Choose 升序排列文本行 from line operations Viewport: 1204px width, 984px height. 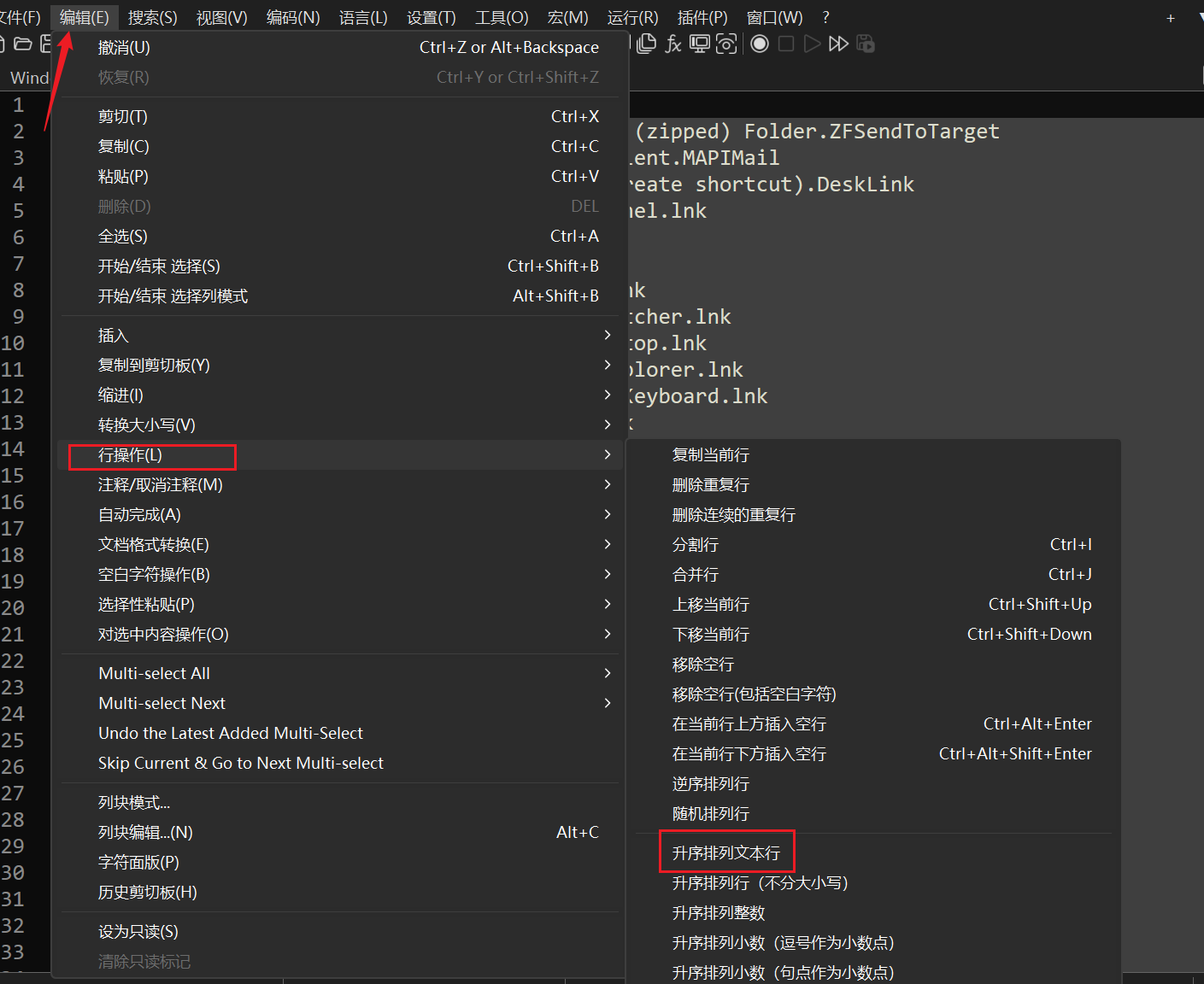[x=725, y=852]
